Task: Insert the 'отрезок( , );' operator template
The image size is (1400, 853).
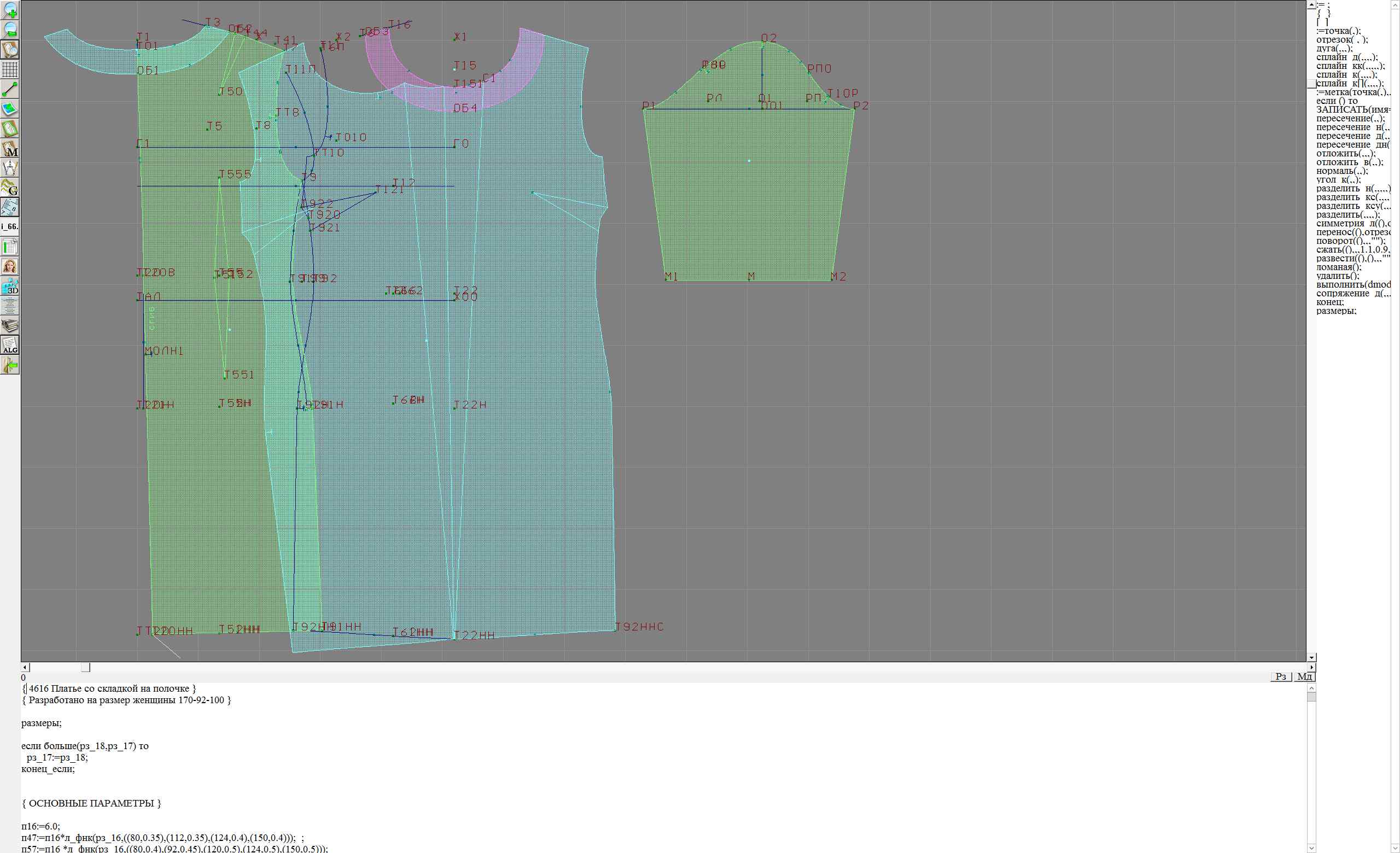Action: click(x=1341, y=40)
